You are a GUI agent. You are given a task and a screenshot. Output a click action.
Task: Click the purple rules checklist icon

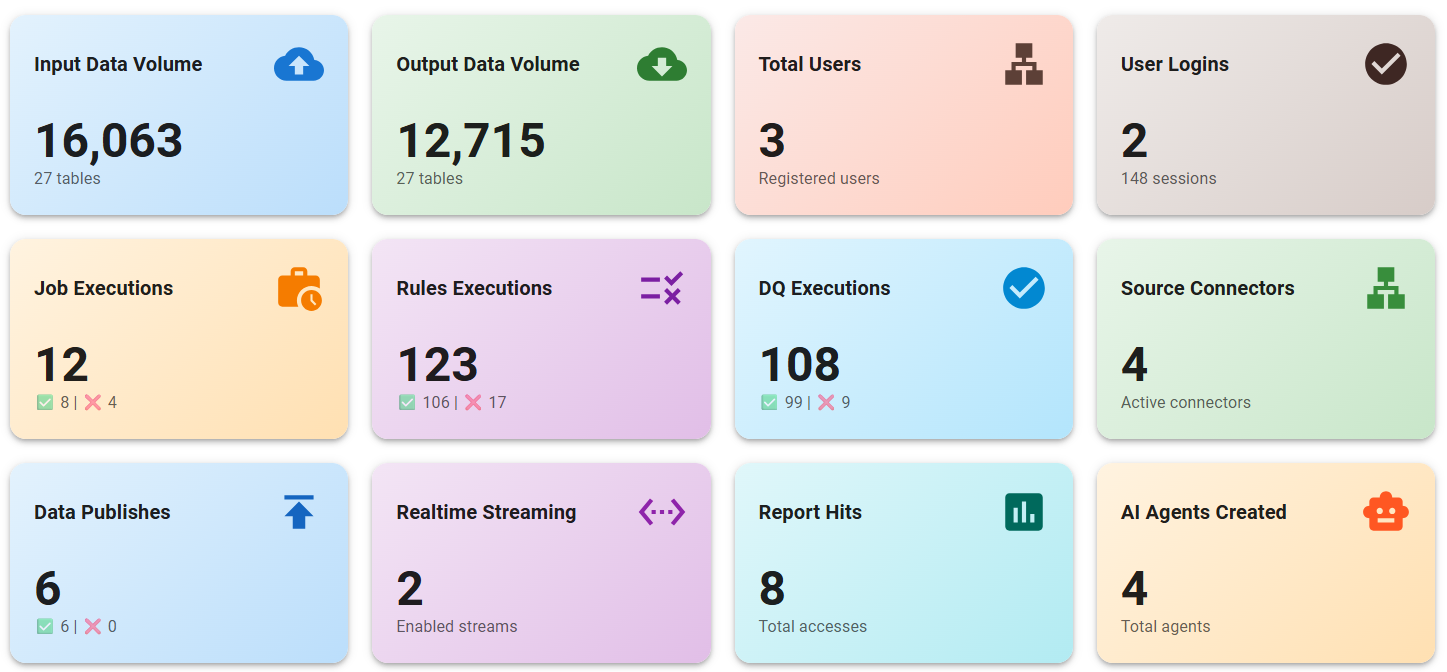point(661,288)
